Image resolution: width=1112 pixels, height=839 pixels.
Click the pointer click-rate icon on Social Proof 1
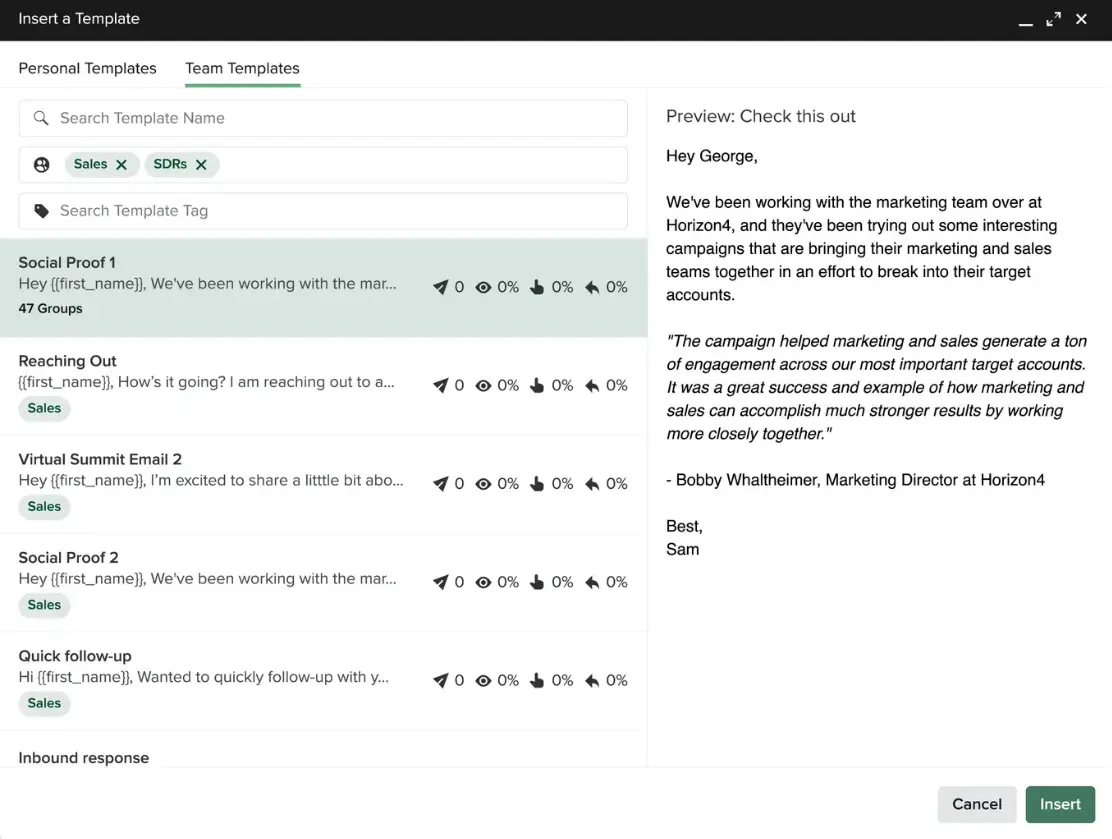click(537, 287)
